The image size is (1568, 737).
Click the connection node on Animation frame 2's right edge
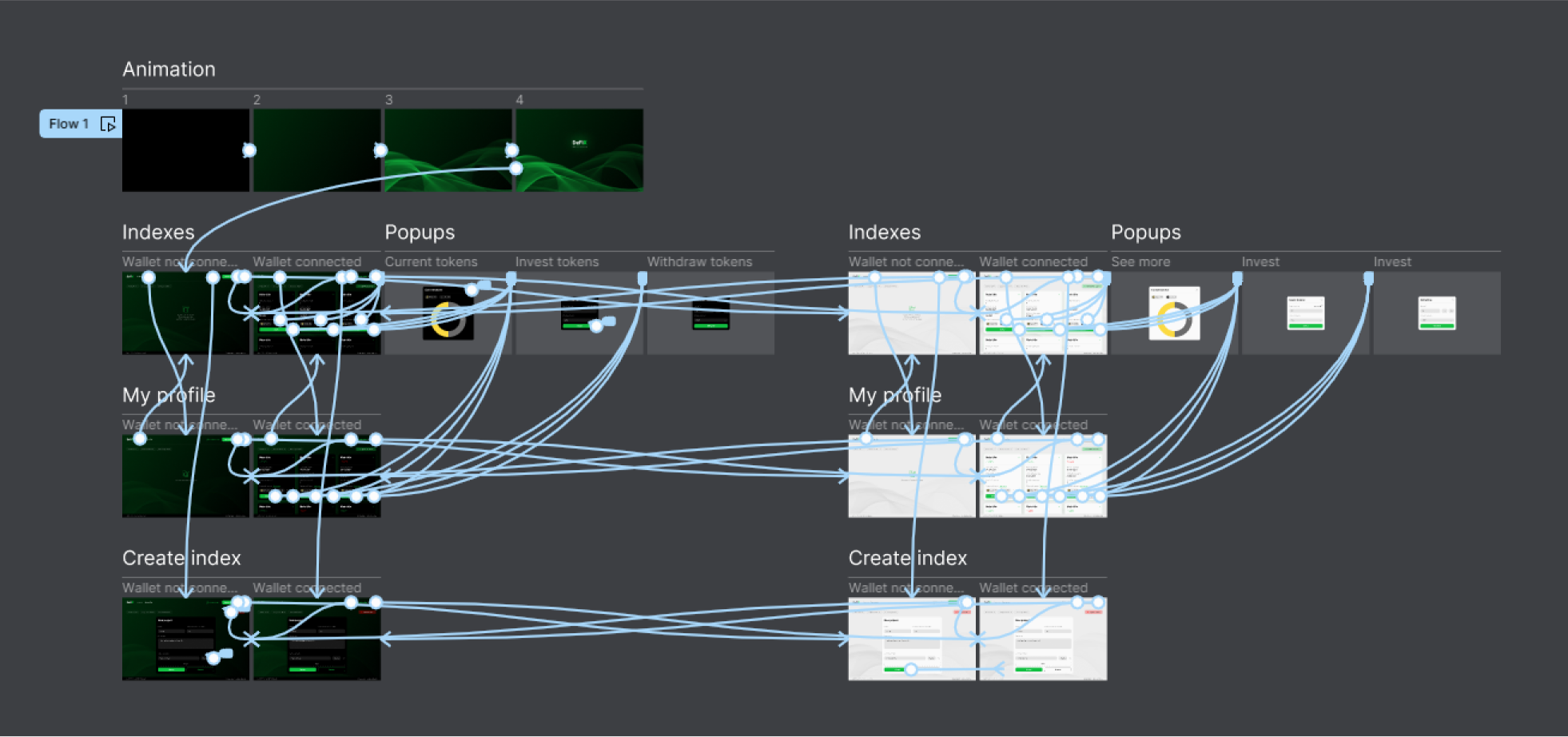coord(380,150)
